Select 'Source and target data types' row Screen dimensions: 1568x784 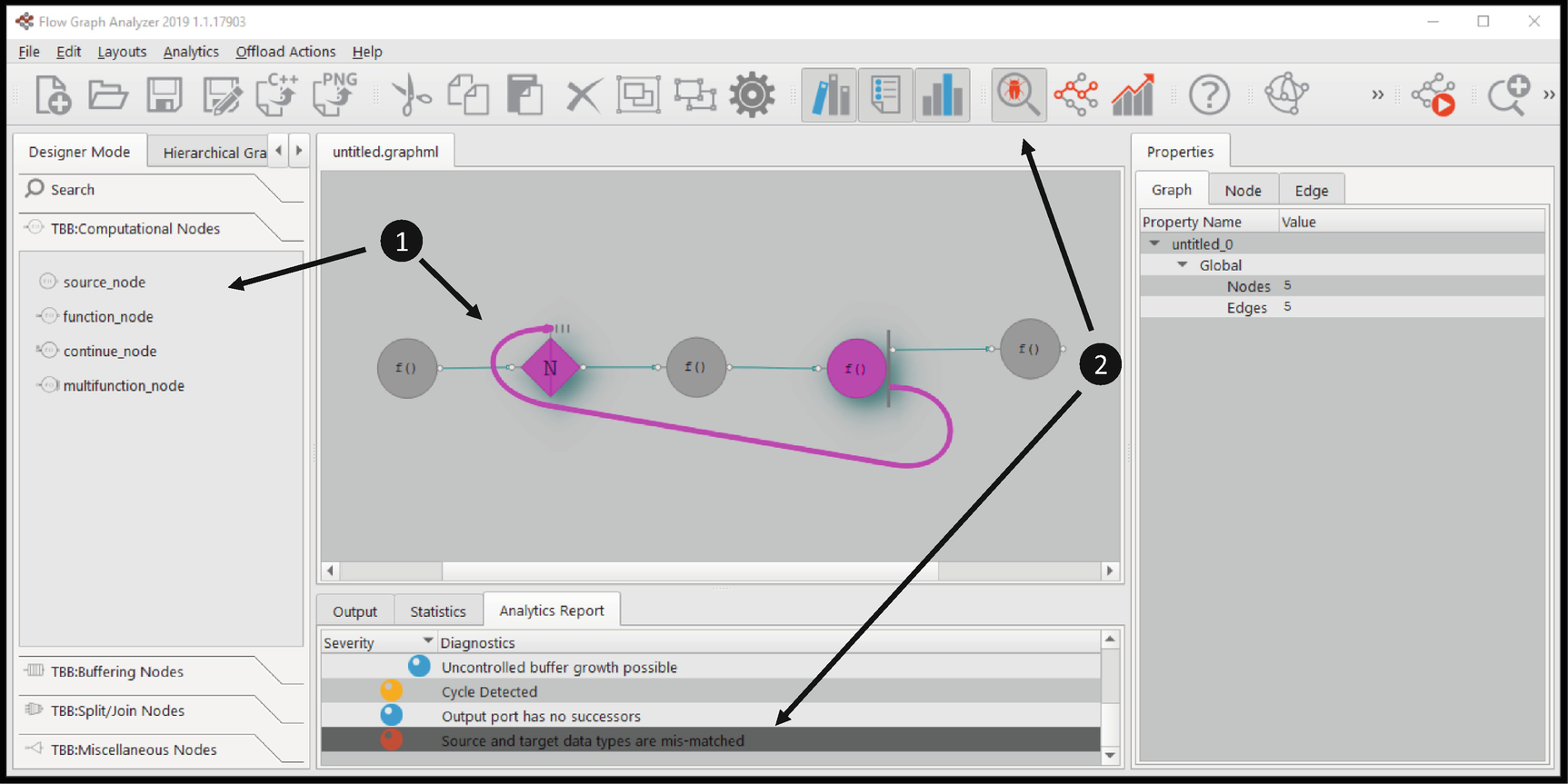tap(711, 740)
